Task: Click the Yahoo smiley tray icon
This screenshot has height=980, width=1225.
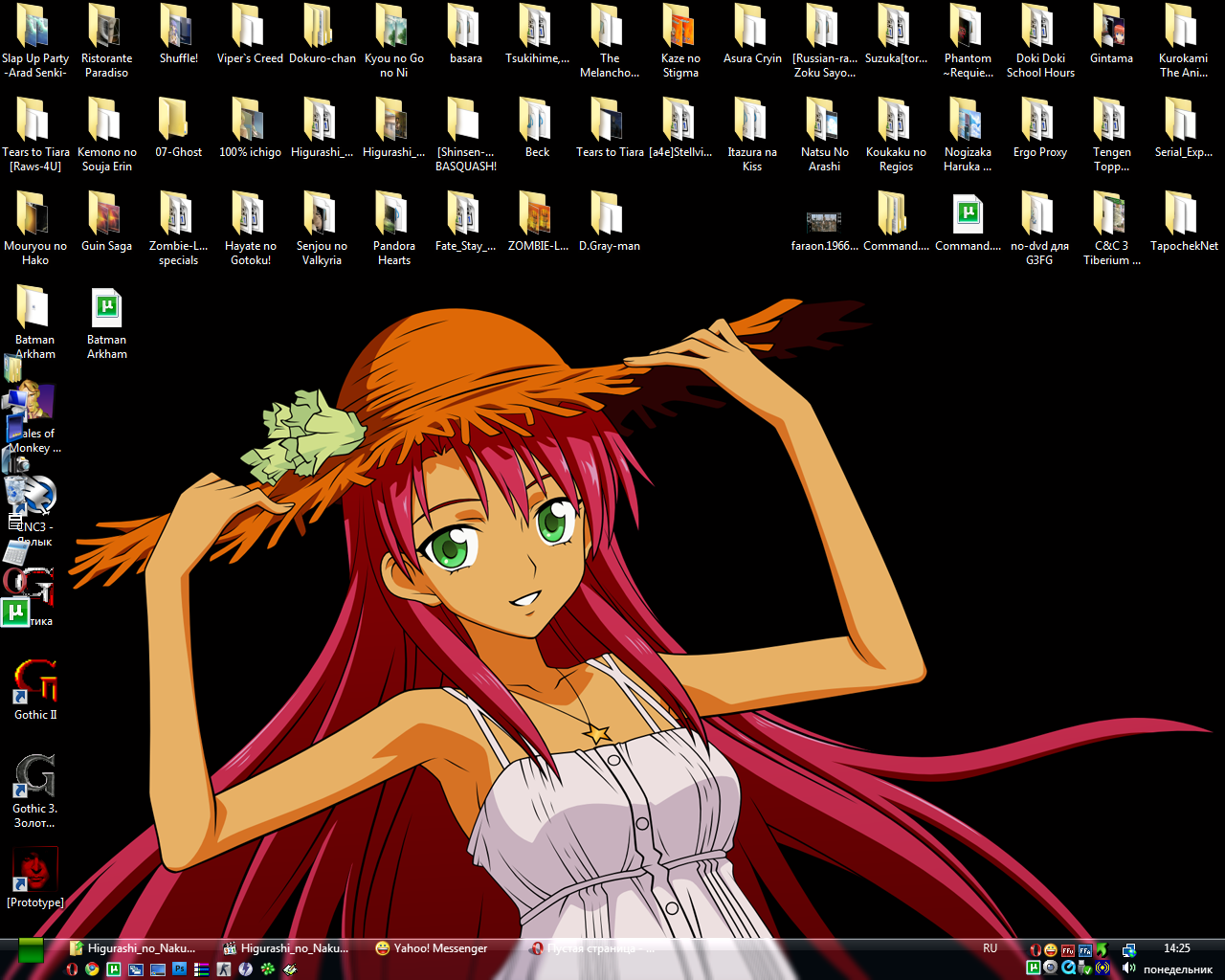Action: [1050, 949]
